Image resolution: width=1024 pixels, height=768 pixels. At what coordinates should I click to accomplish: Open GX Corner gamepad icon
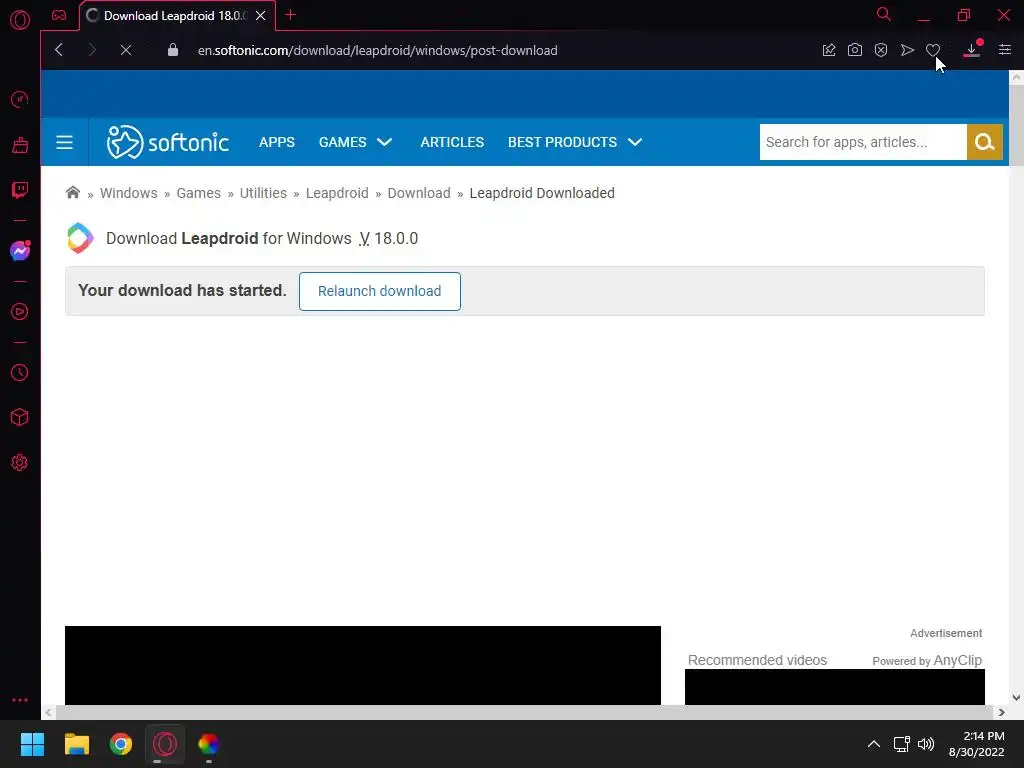pyautogui.click(x=59, y=15)
